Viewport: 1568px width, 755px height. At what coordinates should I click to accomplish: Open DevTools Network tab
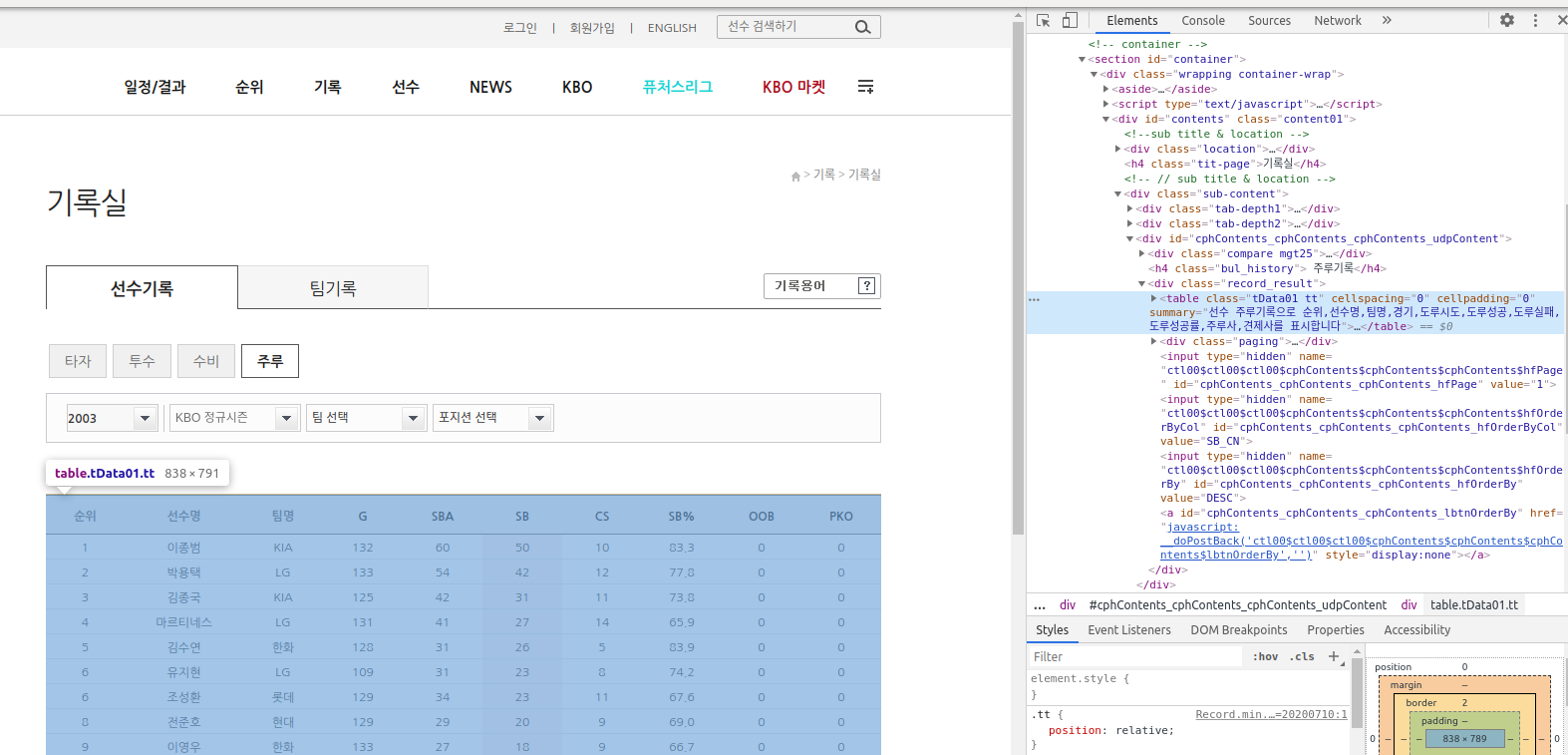1338,20
